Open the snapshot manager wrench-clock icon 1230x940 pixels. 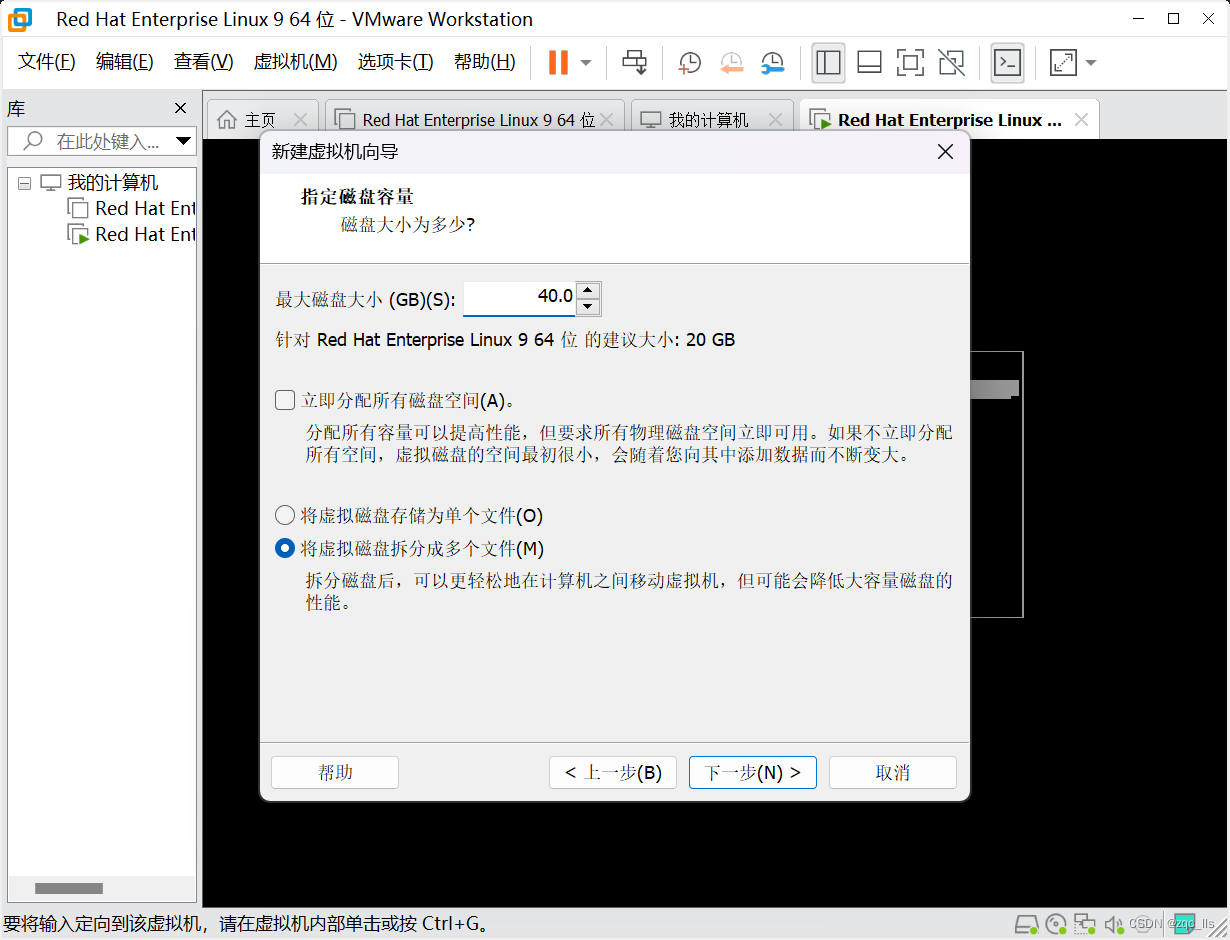click(x=772, y=63)
